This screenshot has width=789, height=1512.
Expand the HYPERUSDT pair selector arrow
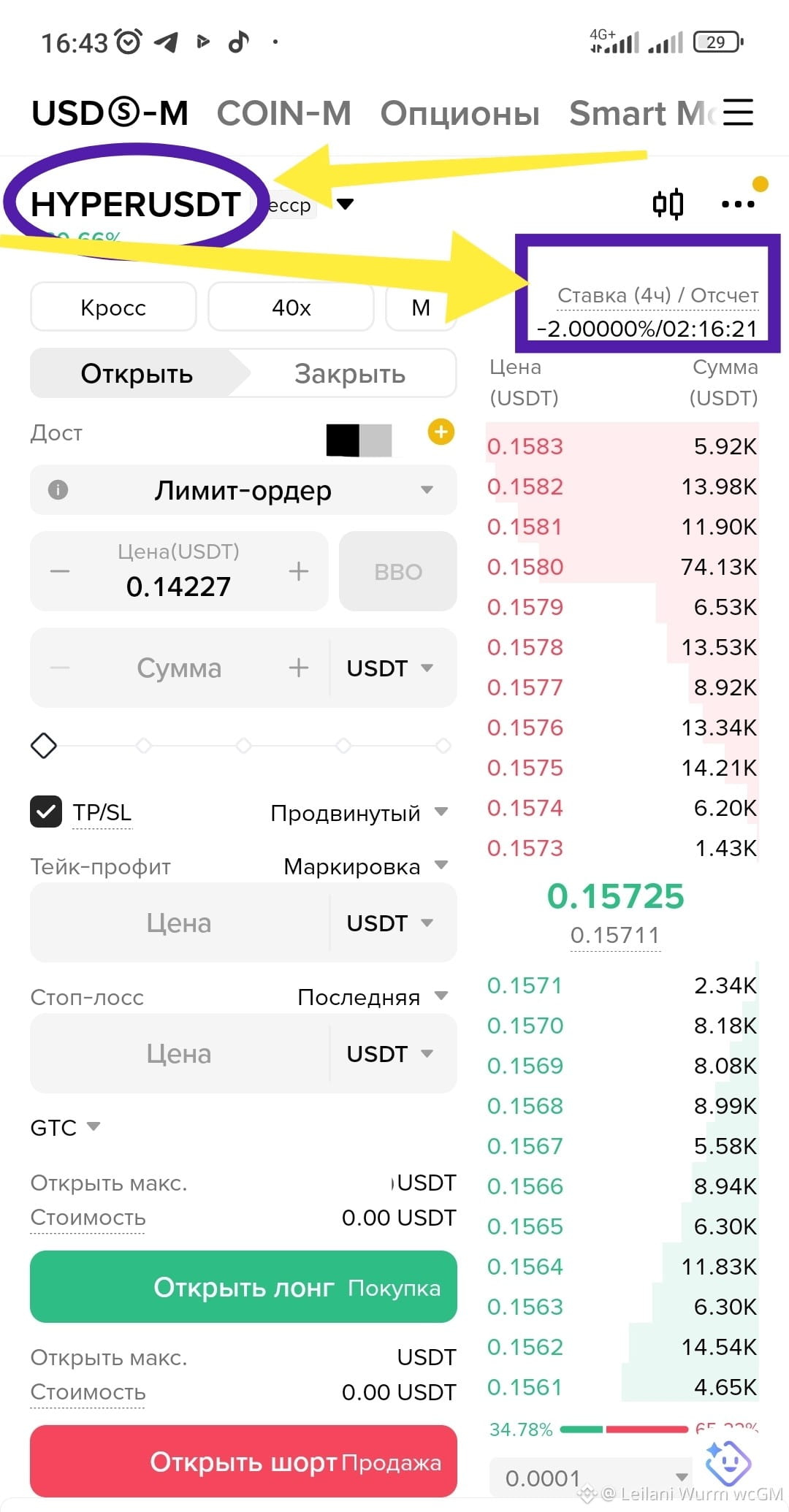click(346, 204)
